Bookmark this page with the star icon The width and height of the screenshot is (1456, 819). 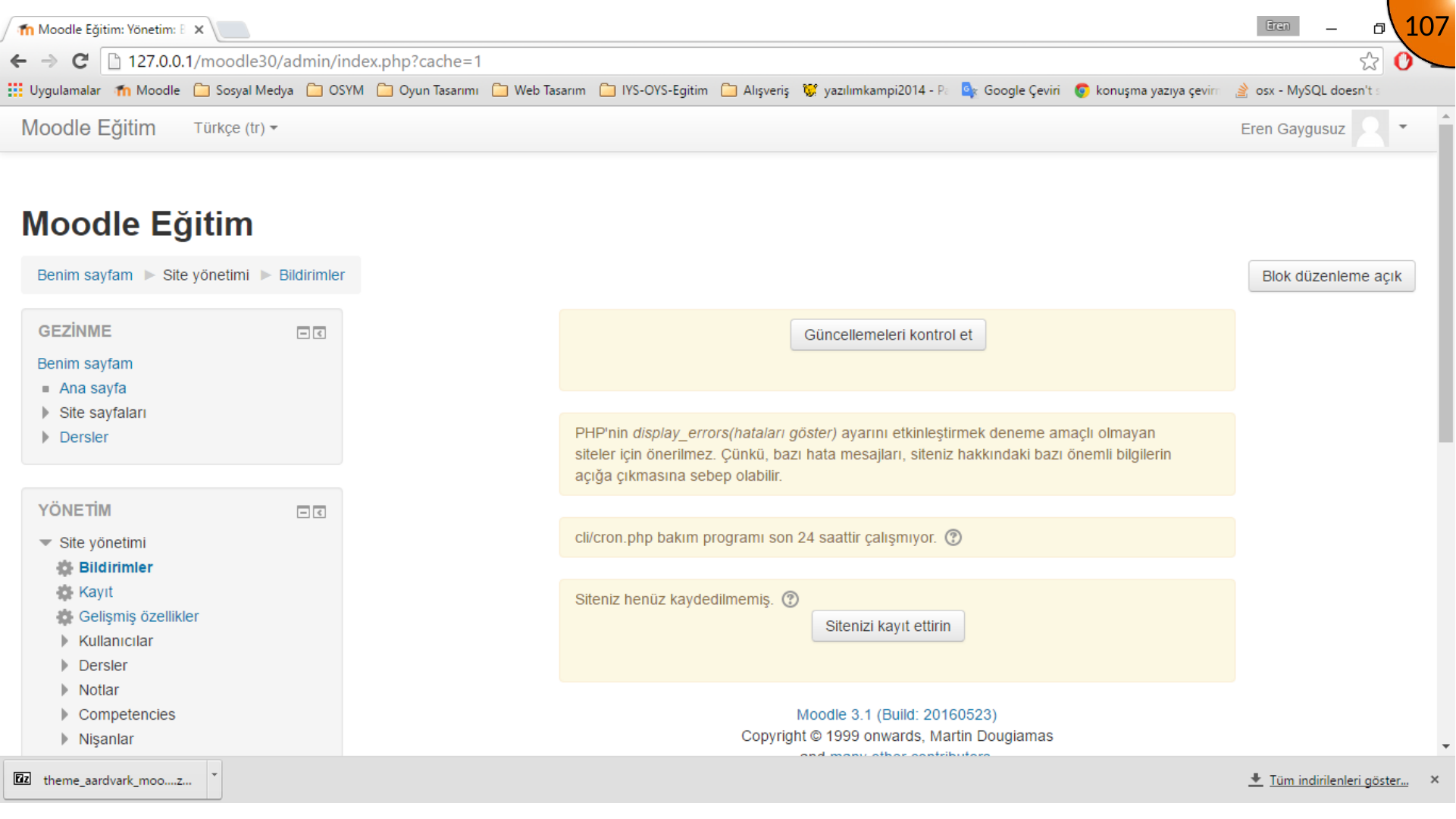coord(1369,61)
